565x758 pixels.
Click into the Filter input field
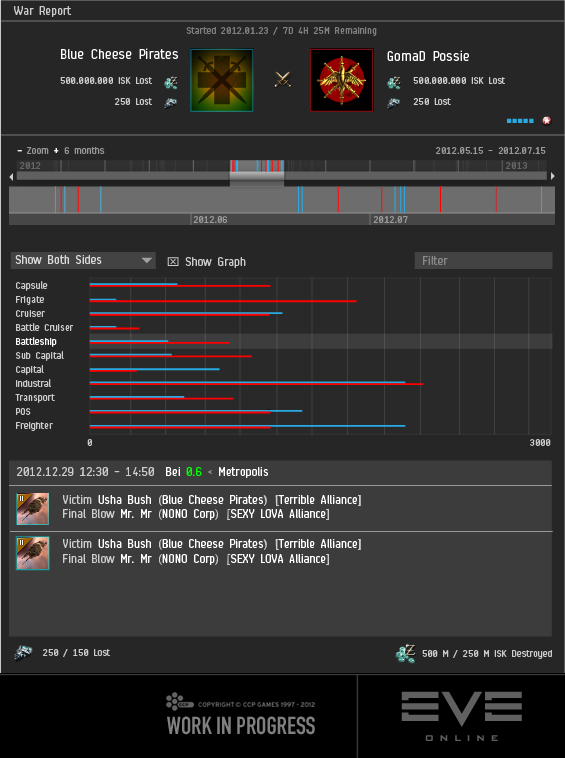(483, 261)
